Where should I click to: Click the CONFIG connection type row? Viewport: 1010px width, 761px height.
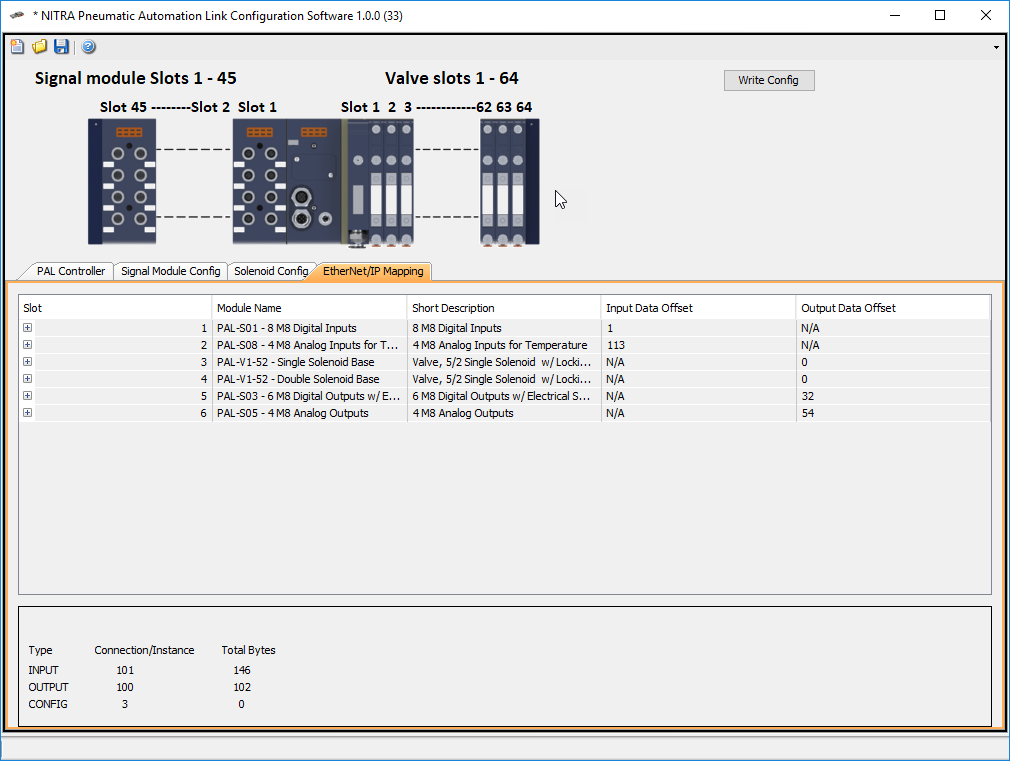[48, 704]
